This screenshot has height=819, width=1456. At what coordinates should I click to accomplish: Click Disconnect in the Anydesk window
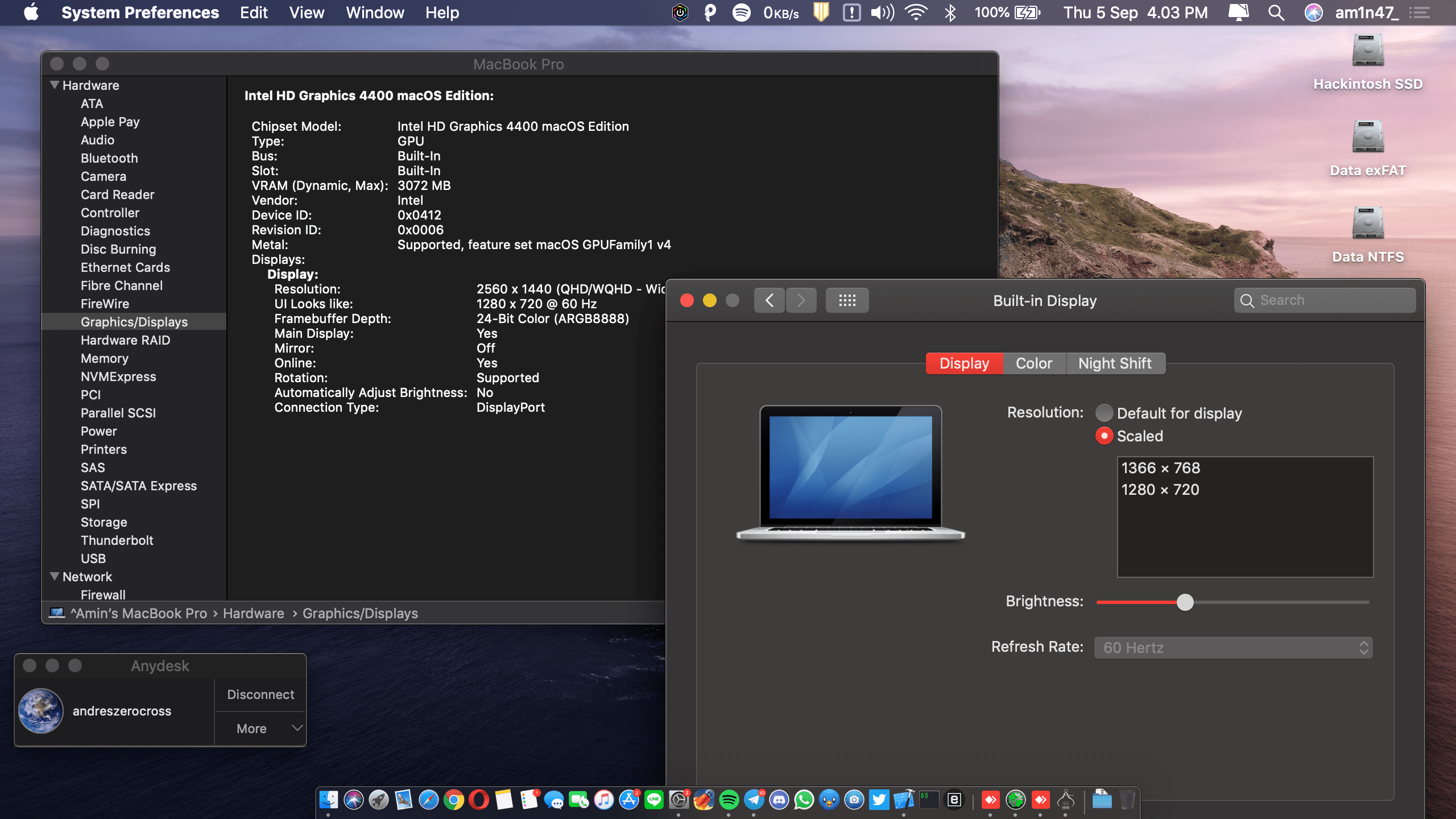click(x=260, y=694)
